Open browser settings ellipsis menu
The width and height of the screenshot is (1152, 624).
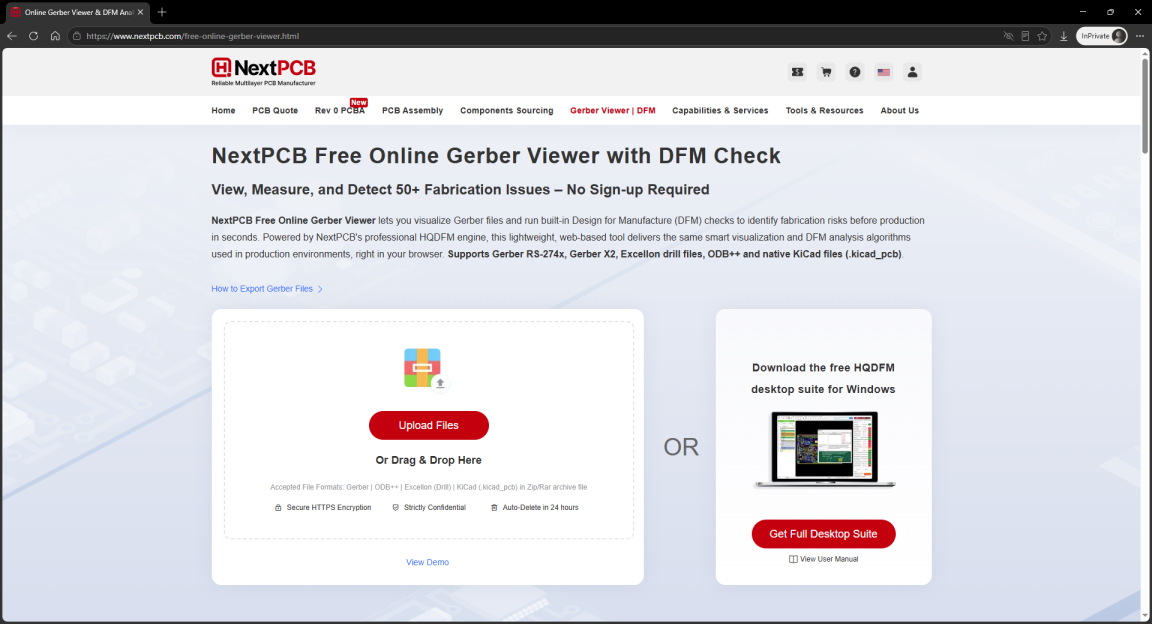pyautogui.click(x=1140, y=36)
